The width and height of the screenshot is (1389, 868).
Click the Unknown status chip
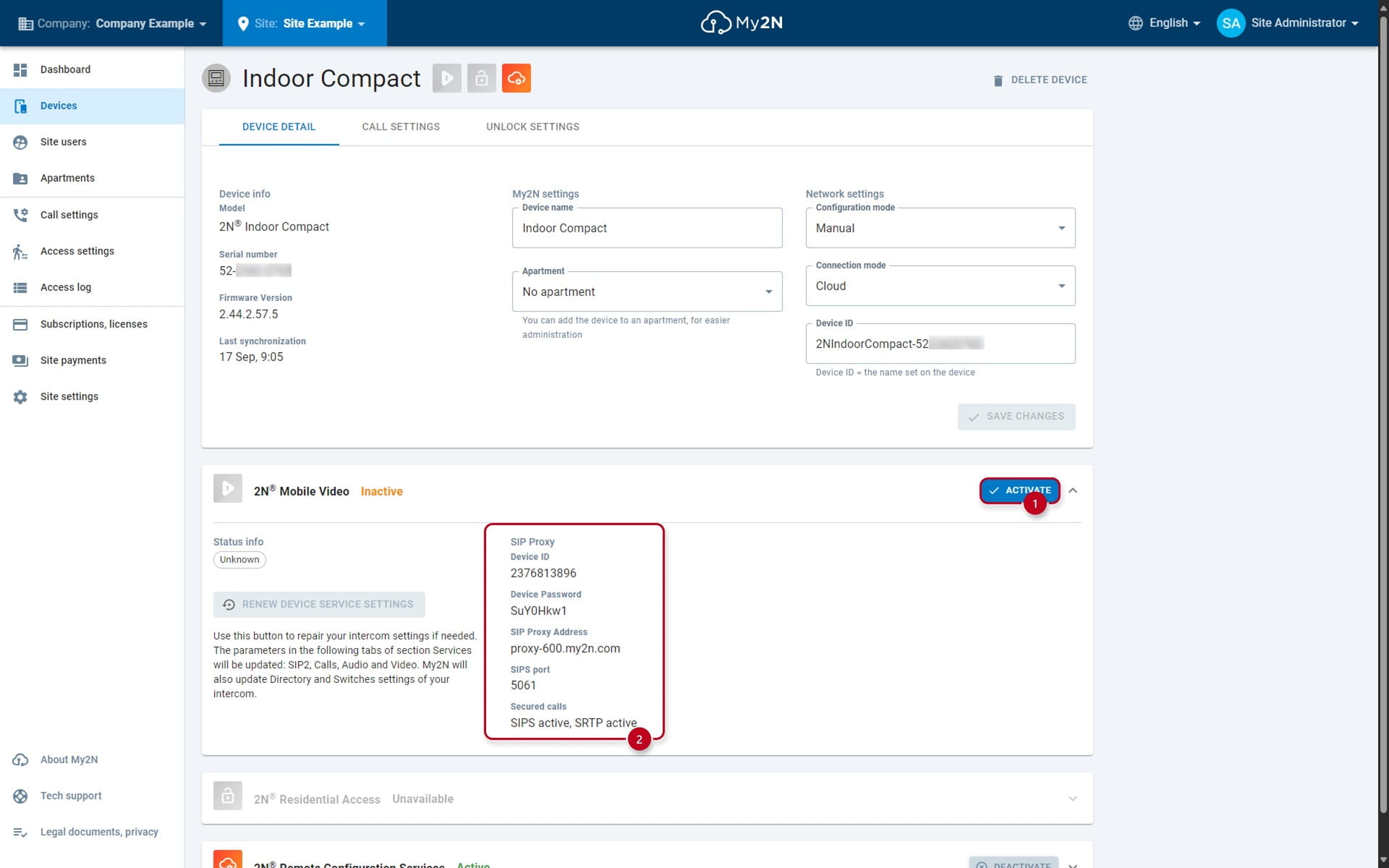239,560
